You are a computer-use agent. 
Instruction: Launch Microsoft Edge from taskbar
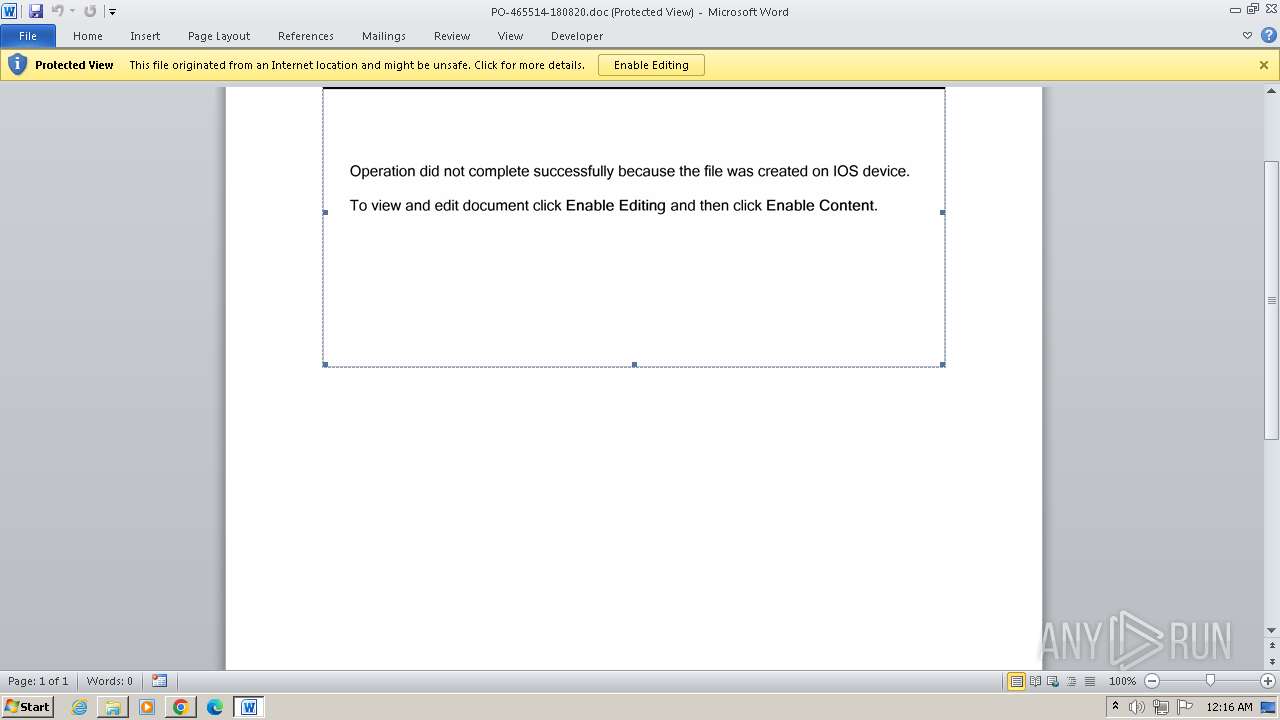[x=215, y=706]
